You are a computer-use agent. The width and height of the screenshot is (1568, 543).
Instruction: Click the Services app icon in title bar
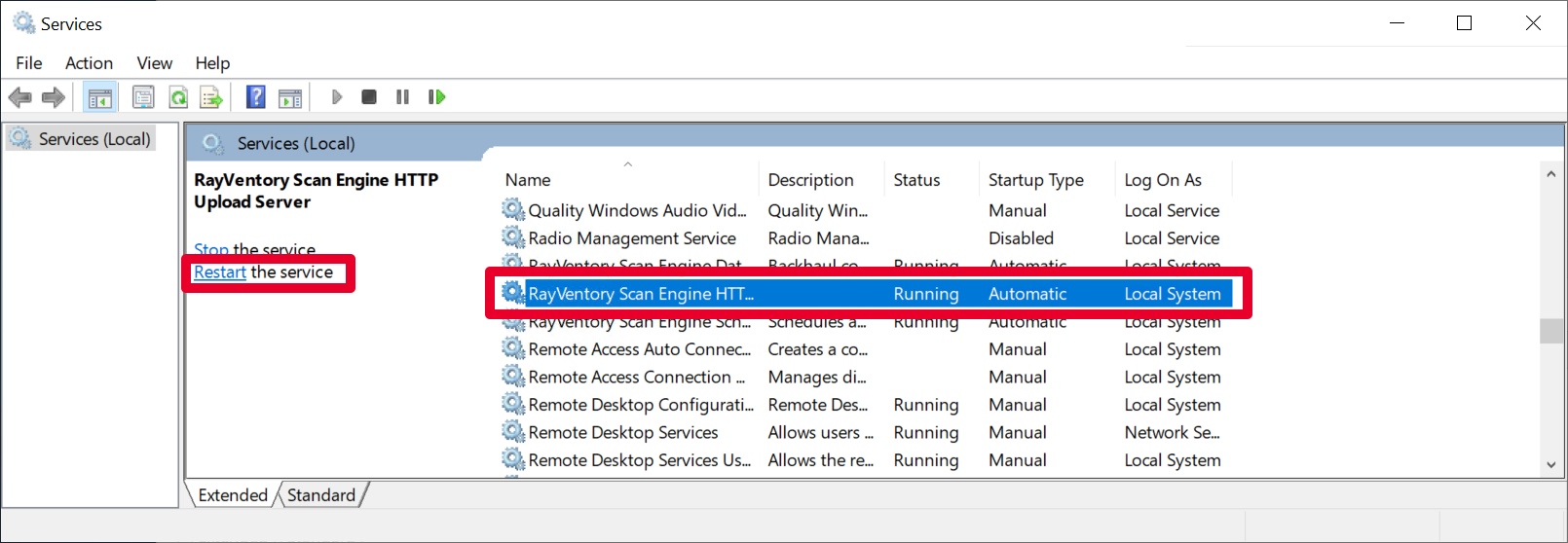24,22
